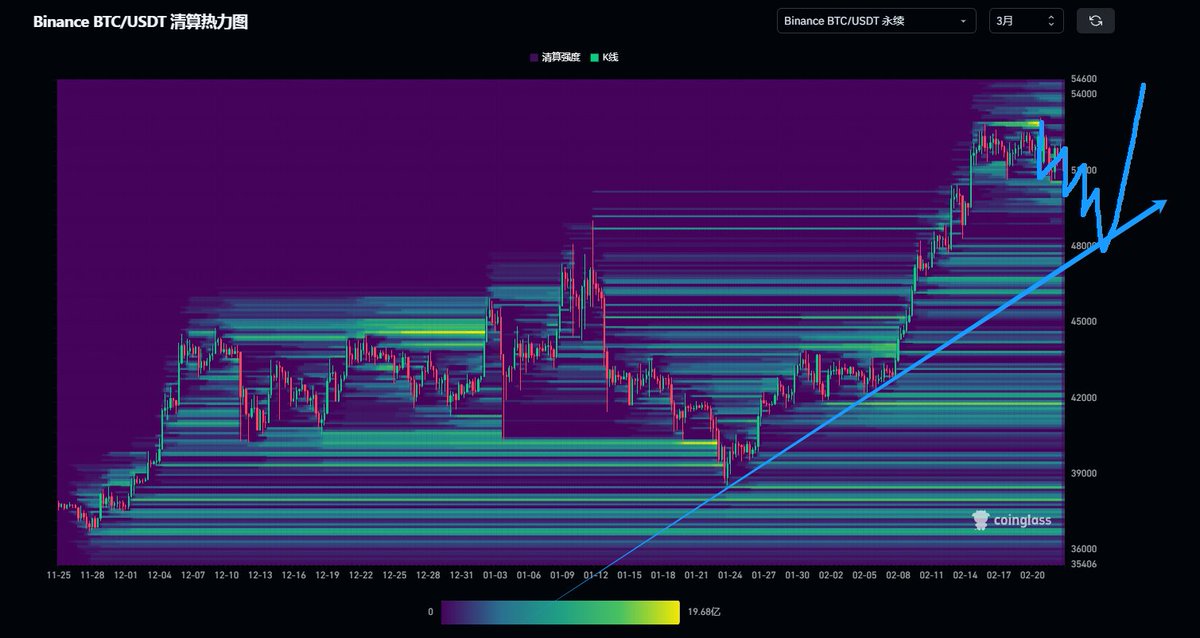Click the 39000 price axis label
This screenshot has height=638, width=1200.
pyautogui.click(x=1084, y=473)
